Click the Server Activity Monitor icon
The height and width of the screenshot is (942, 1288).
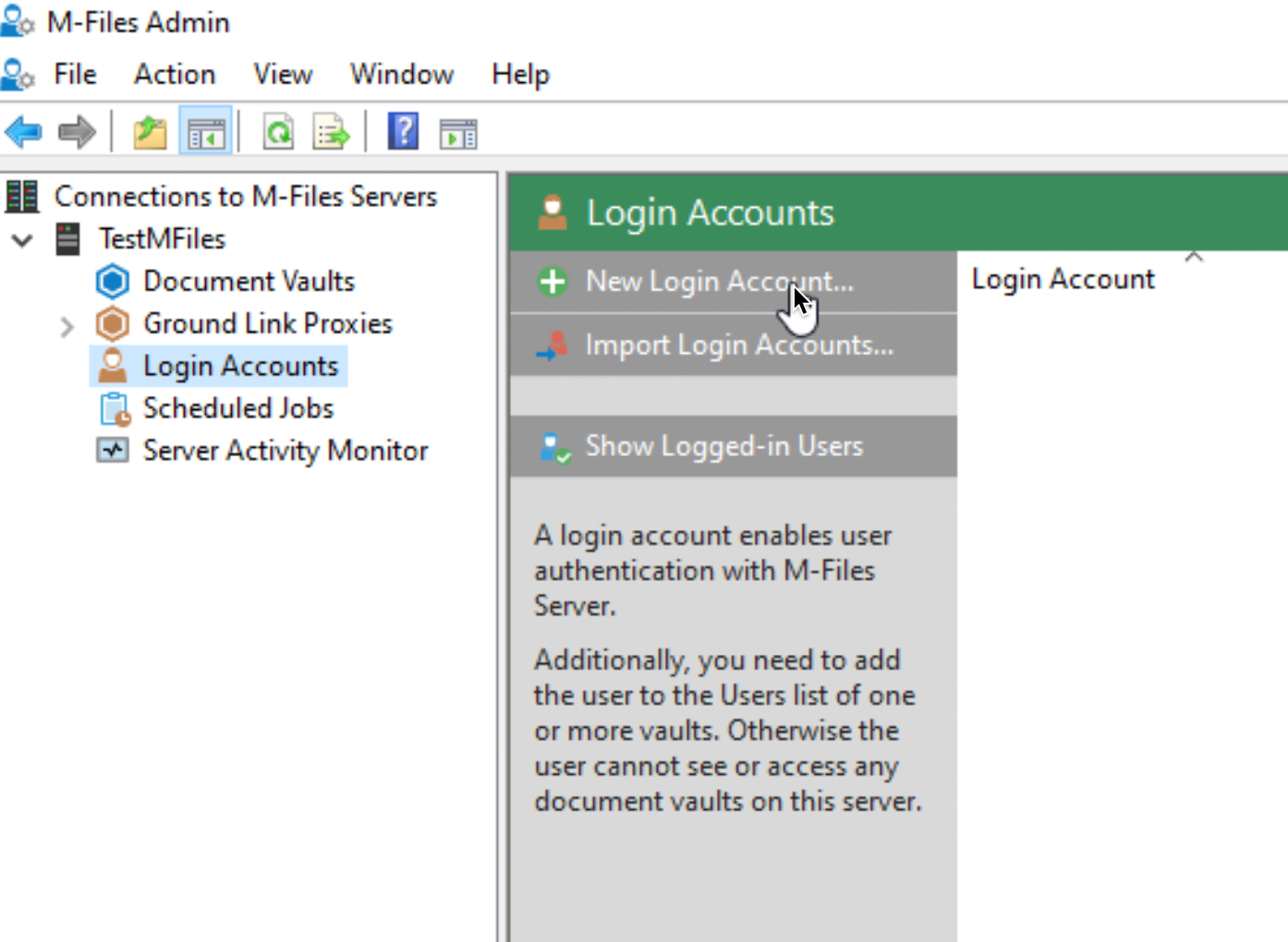coord(113,451)
